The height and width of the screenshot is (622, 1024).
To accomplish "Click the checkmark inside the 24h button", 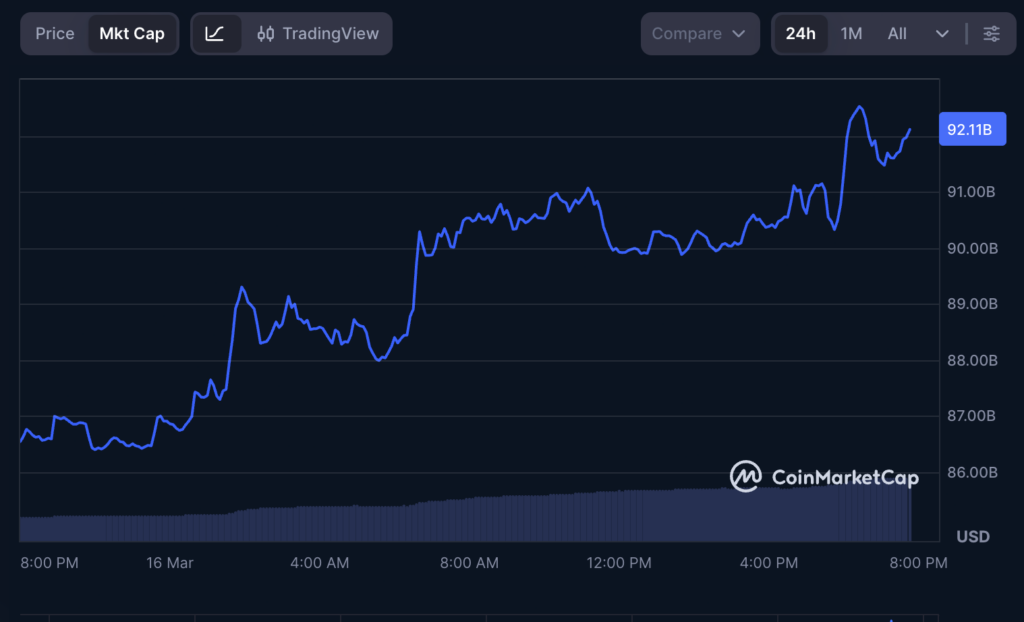I will (800, 33).
